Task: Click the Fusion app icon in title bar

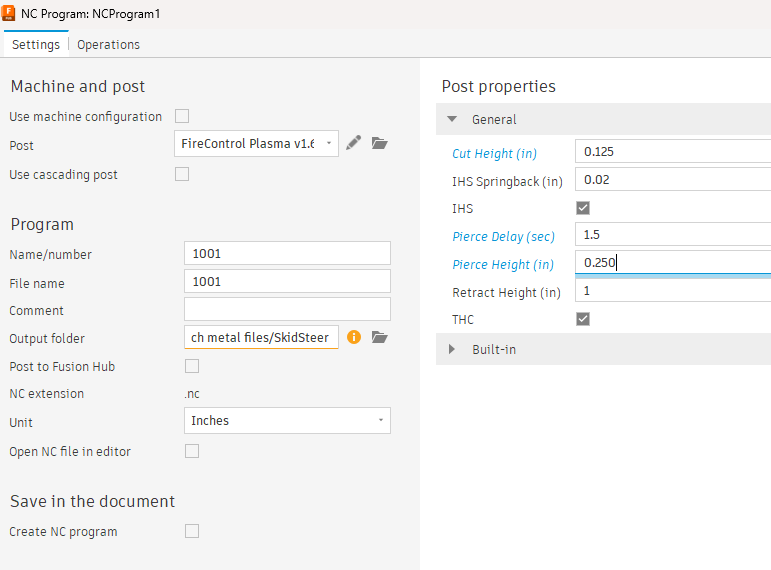Action: [x=8, y=13]
